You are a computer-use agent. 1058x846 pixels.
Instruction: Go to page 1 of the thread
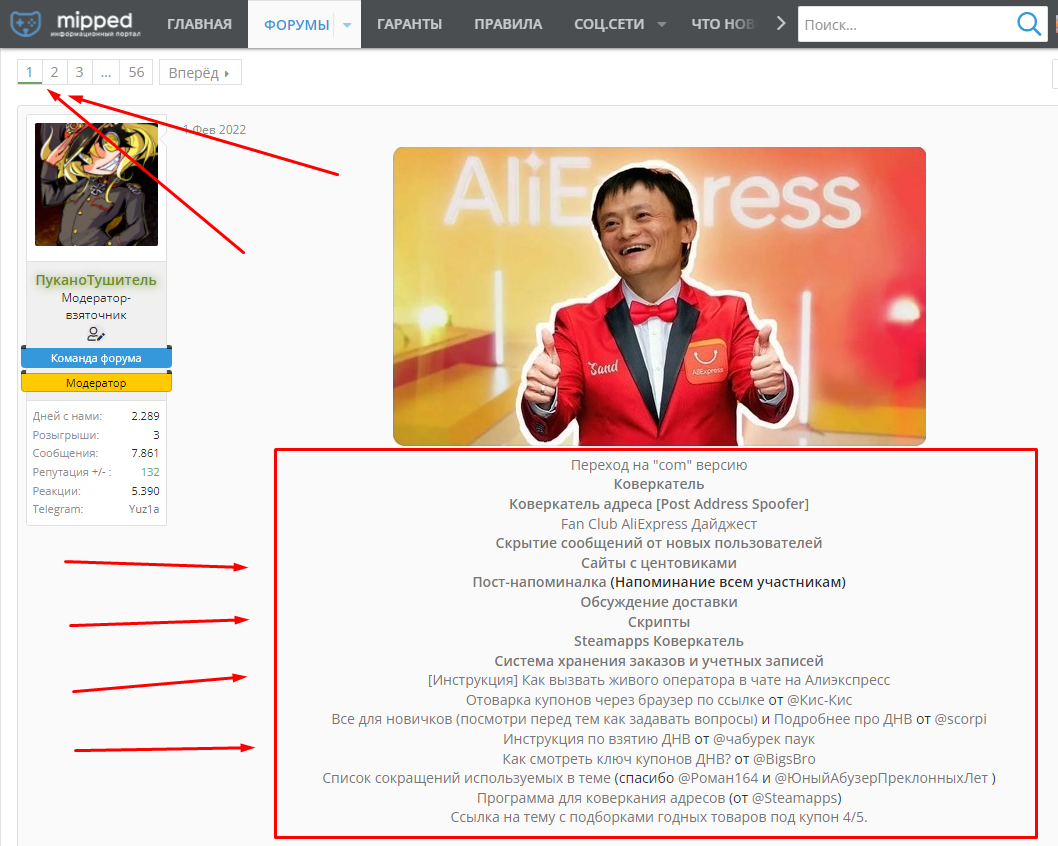point(30,72)
